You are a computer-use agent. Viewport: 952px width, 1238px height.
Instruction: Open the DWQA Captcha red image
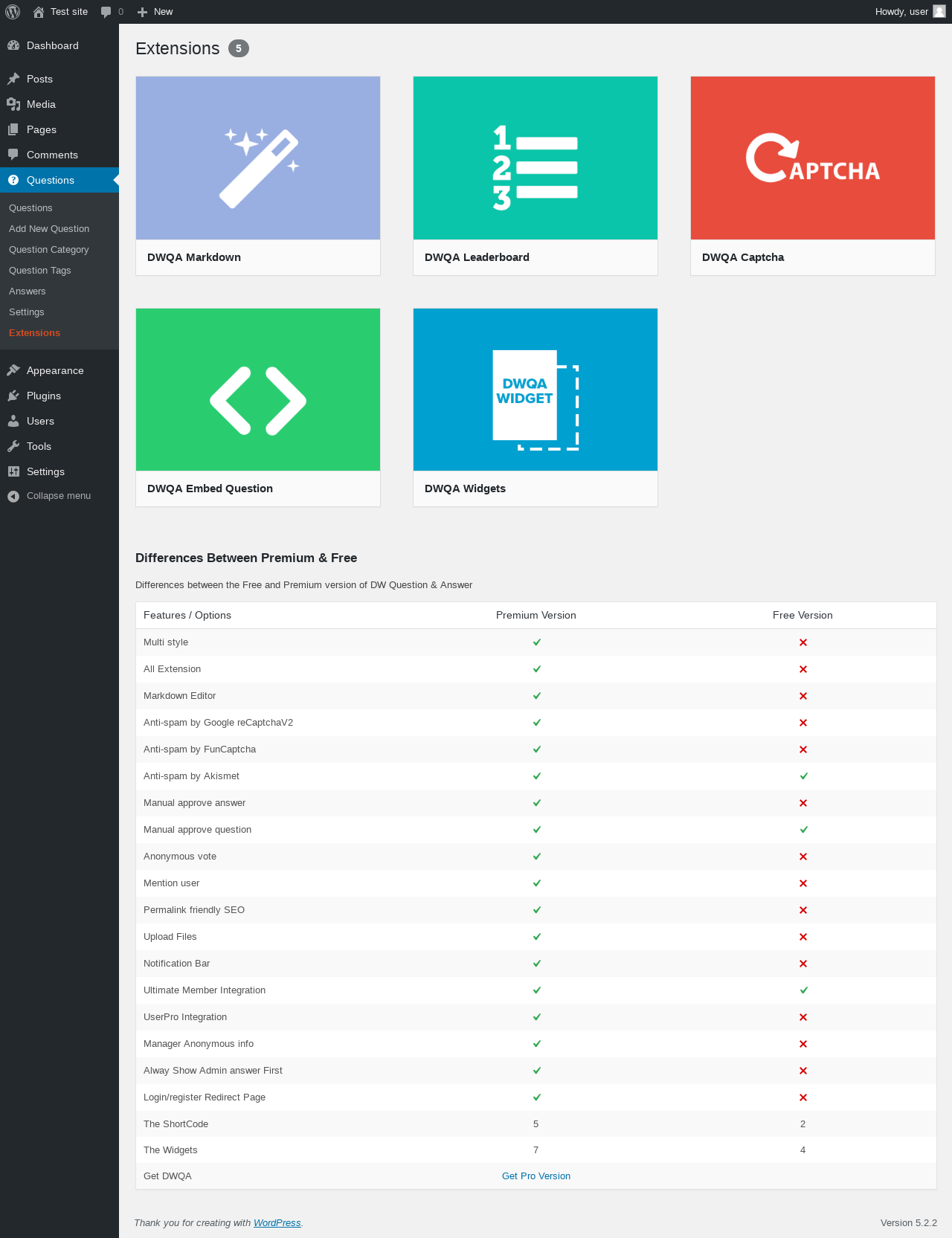point(813,158)
